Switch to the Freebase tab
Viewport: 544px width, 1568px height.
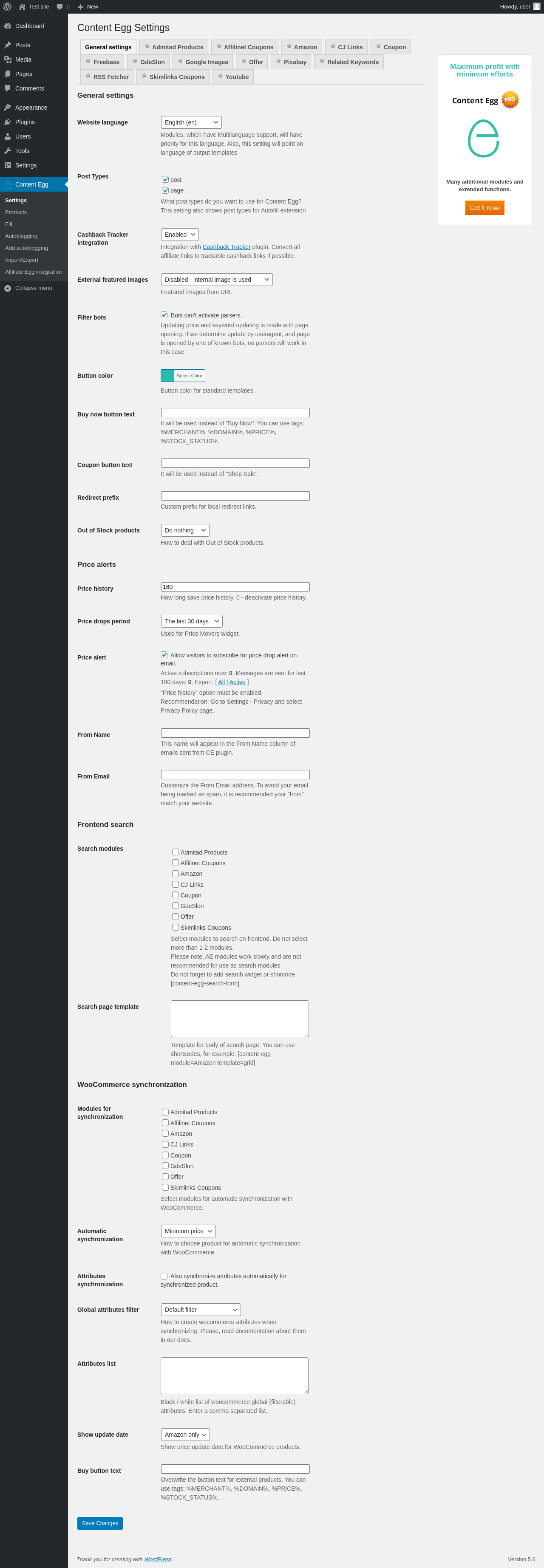(x=102, y=62)
